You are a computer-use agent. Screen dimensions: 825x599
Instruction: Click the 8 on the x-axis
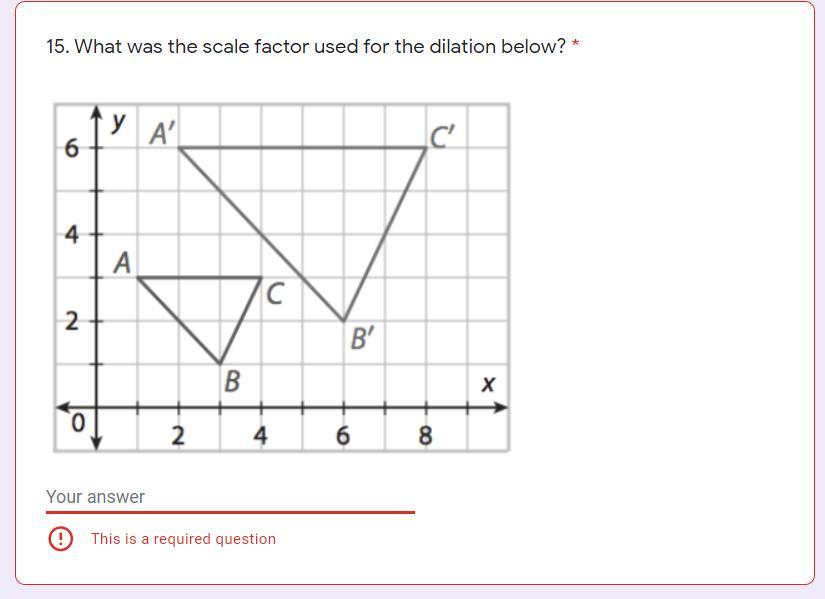(426, 436)
